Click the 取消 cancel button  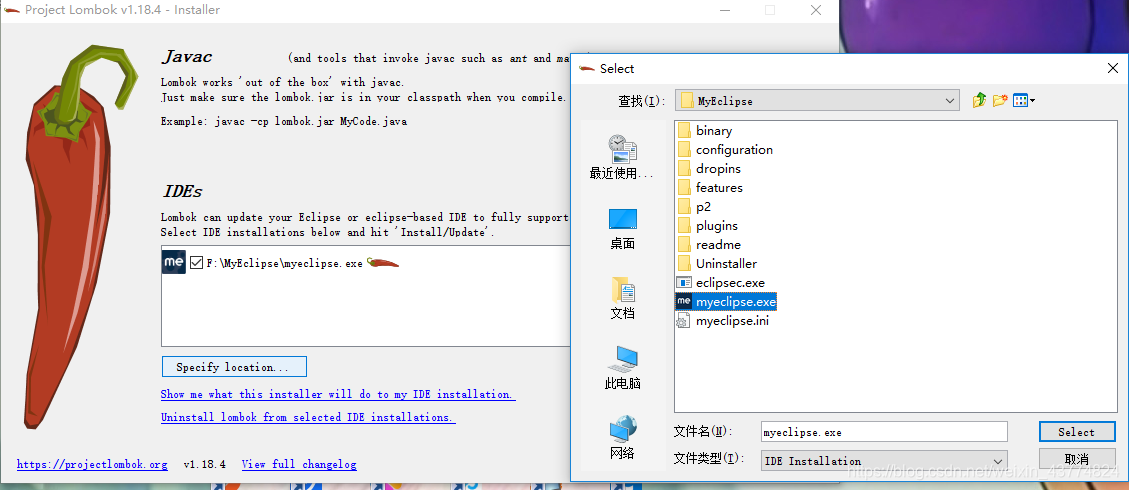[x=1076, y=459]
